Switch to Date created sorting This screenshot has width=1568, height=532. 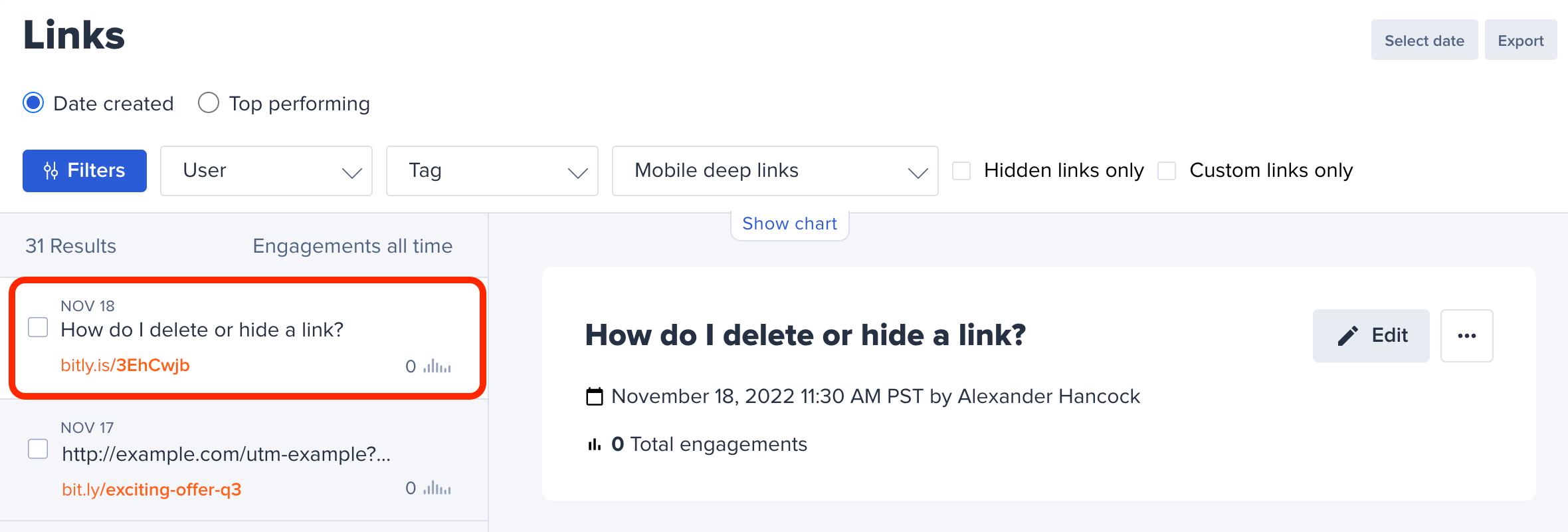(x=32, y=102)
